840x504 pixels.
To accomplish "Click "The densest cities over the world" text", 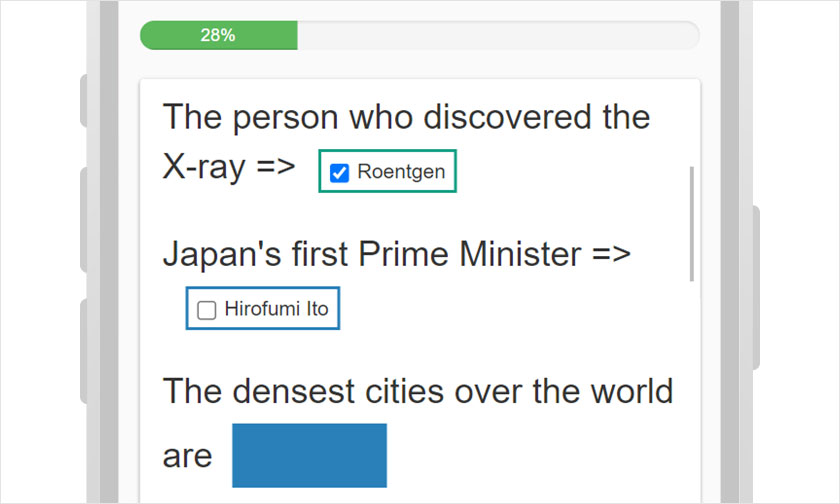I will (x=418, y=390).
